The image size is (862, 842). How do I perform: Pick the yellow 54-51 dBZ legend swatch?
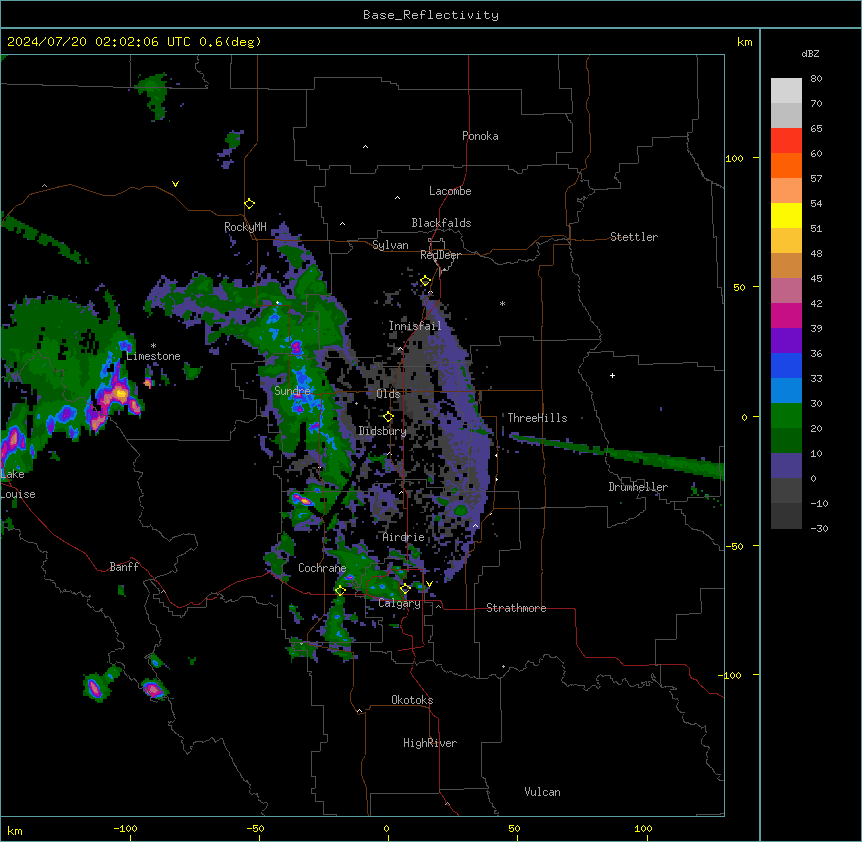coord(786,215)
